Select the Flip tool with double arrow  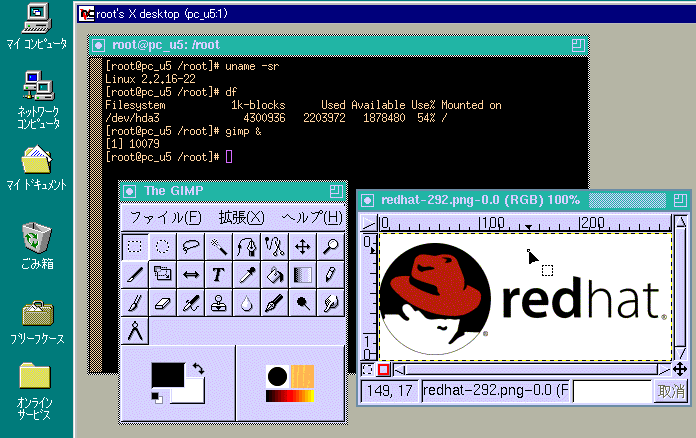coord(190,275)
